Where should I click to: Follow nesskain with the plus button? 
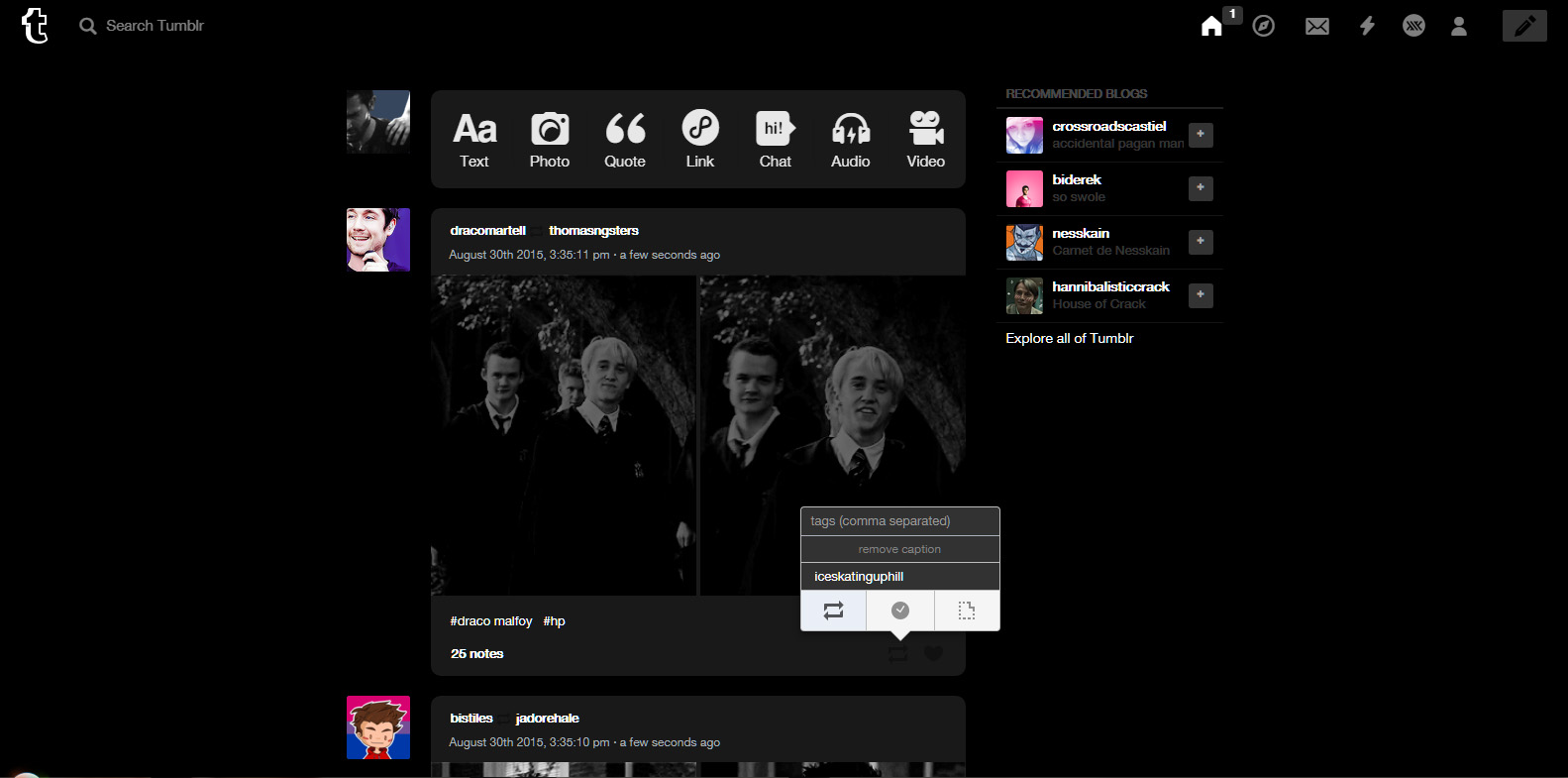(x=1201, y=242)
